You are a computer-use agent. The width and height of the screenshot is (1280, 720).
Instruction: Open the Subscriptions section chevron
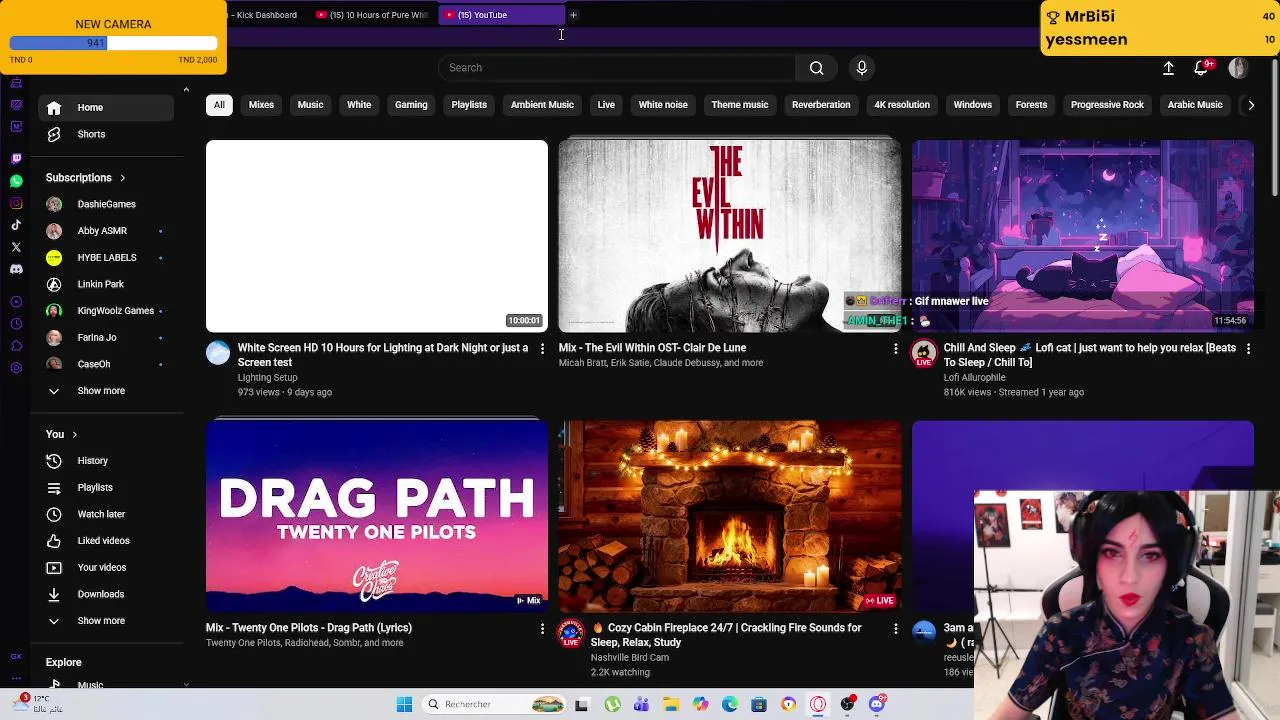[x=123, y=178]
